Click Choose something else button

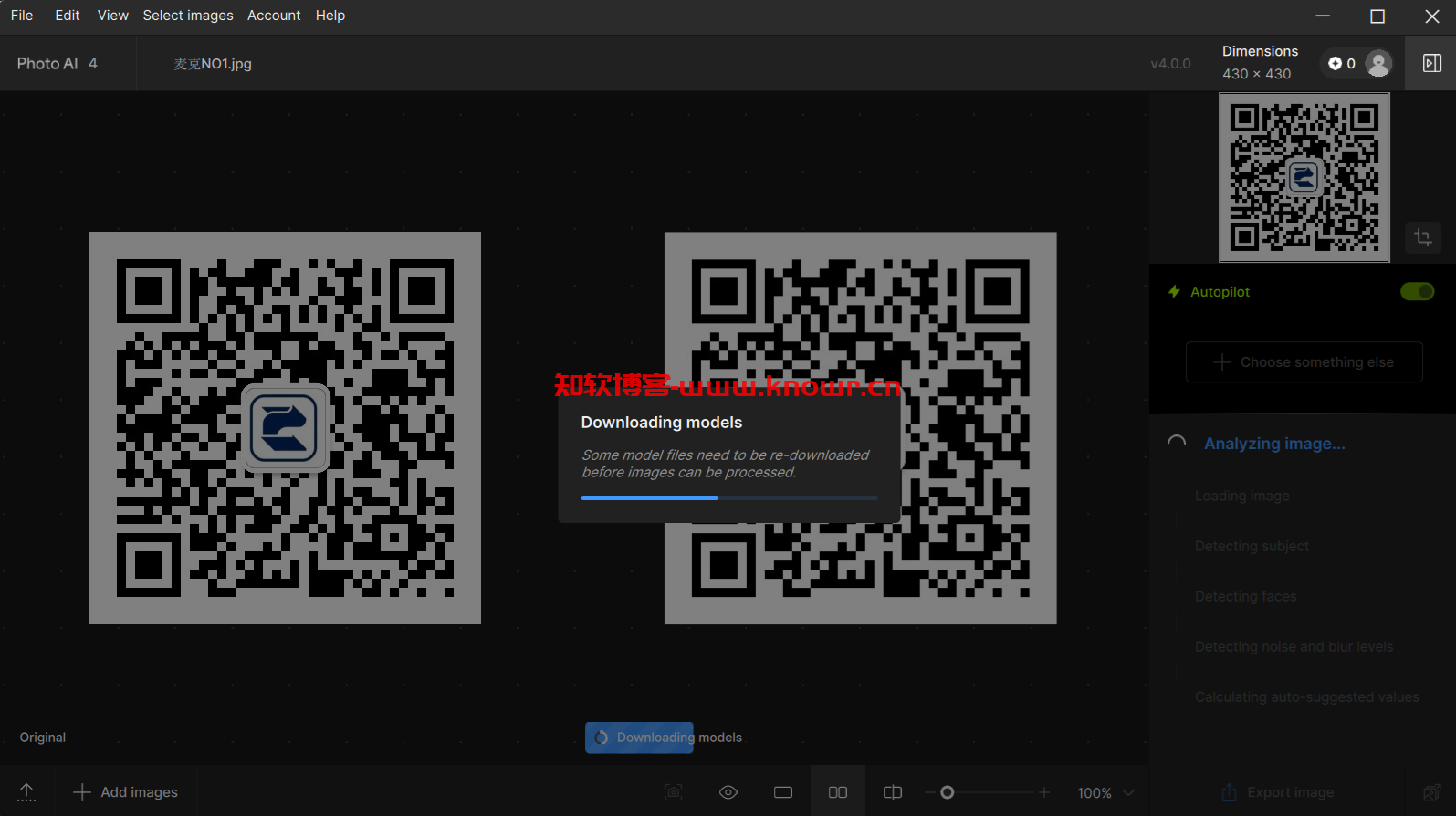click(x=1304, y=362)
